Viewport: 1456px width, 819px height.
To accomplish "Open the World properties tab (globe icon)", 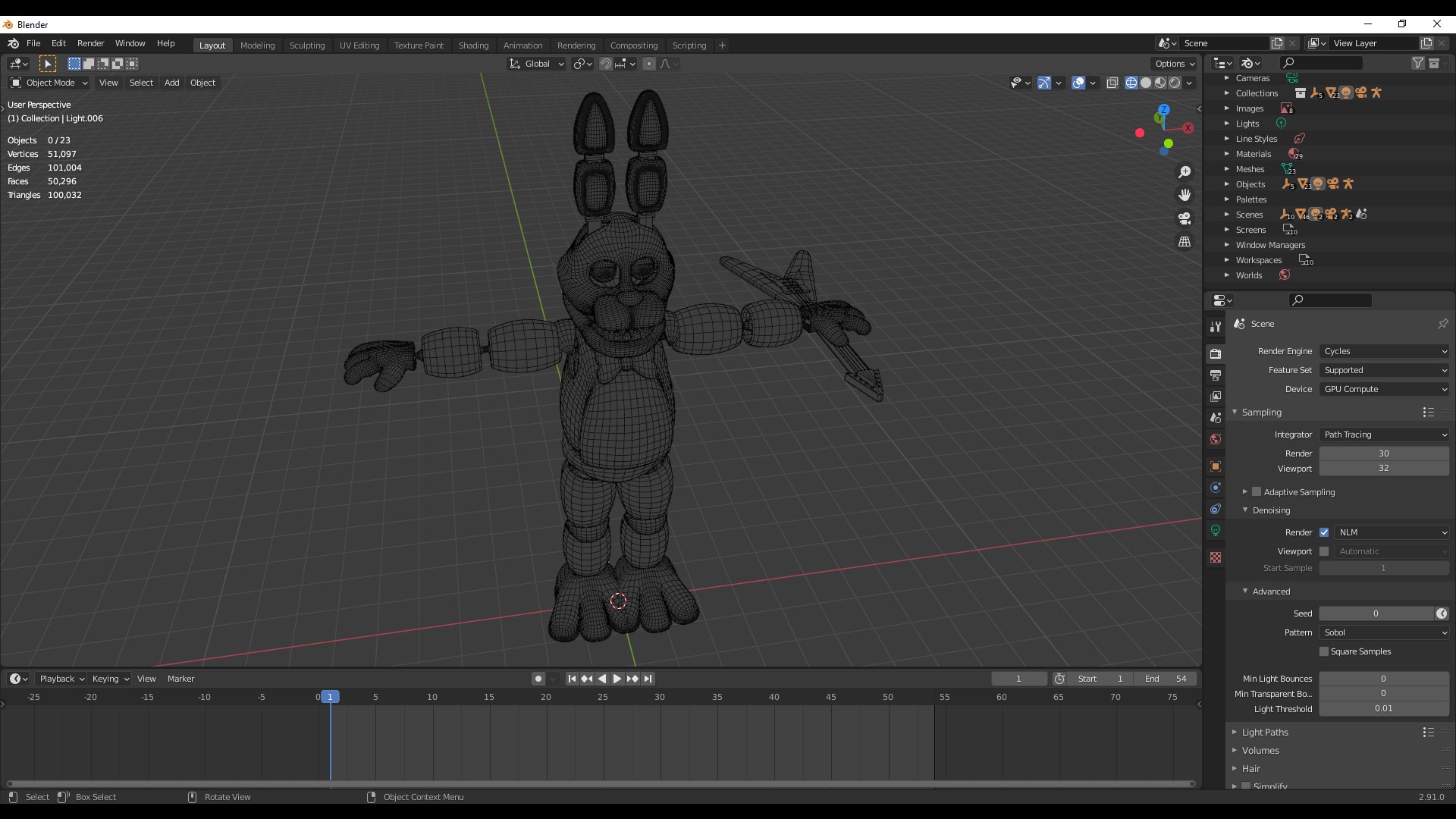I will click(x=1216, y=439).
